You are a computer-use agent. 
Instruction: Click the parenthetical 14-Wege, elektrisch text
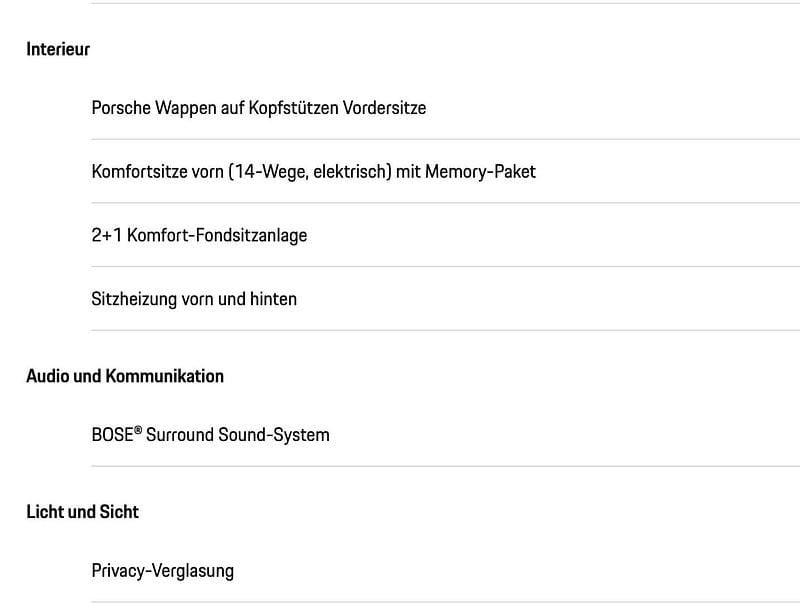pos(309,171)
